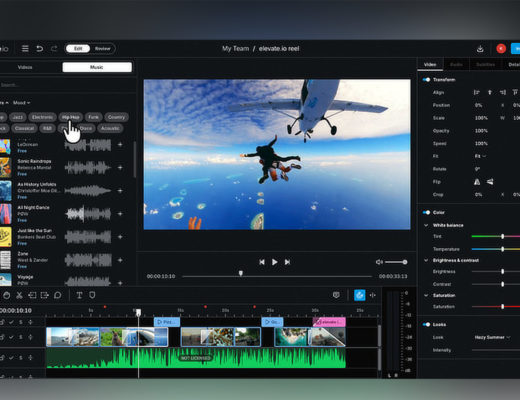The height and width of the screenshot is (400, 520).
Task: Collapse the White balance group
Action: [x=426, y=225]
